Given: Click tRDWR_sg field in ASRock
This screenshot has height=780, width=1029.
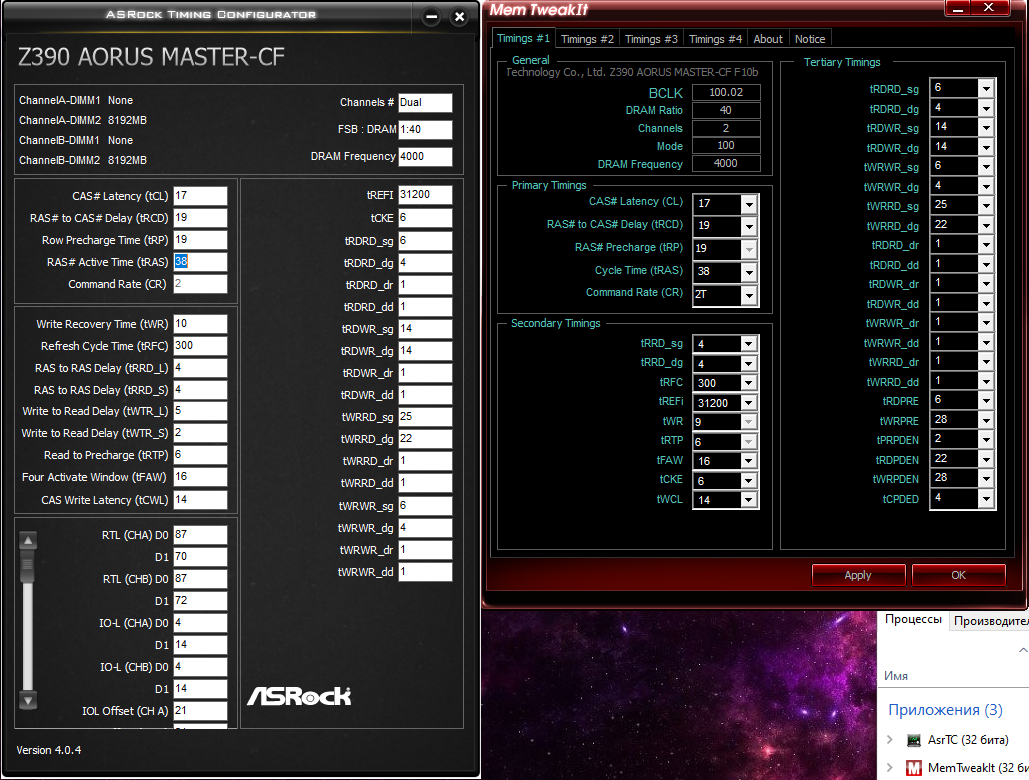Looking at the screenshot, I should [425, 329].
